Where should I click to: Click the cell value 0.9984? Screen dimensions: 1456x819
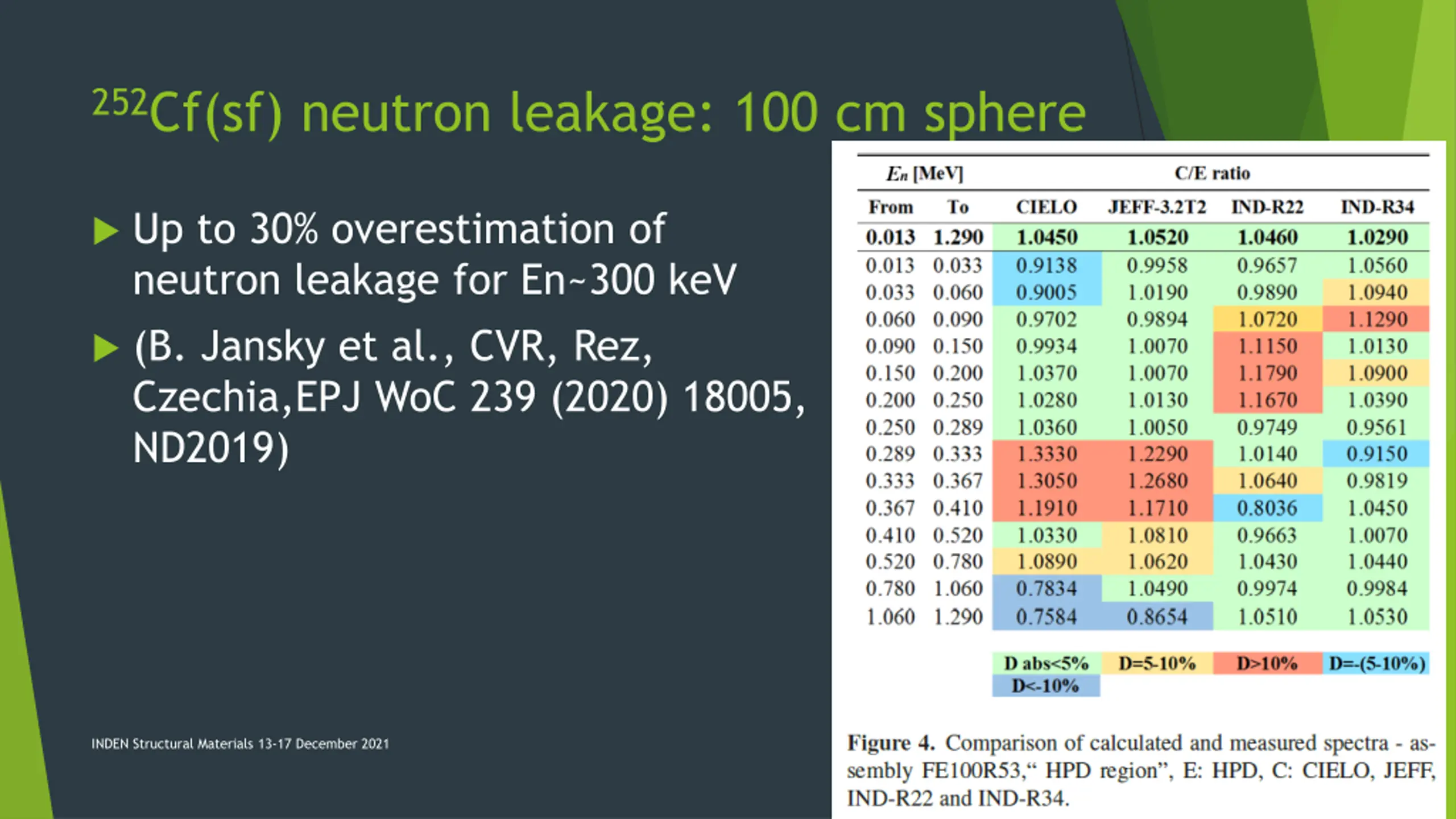tap(1378, 589)
